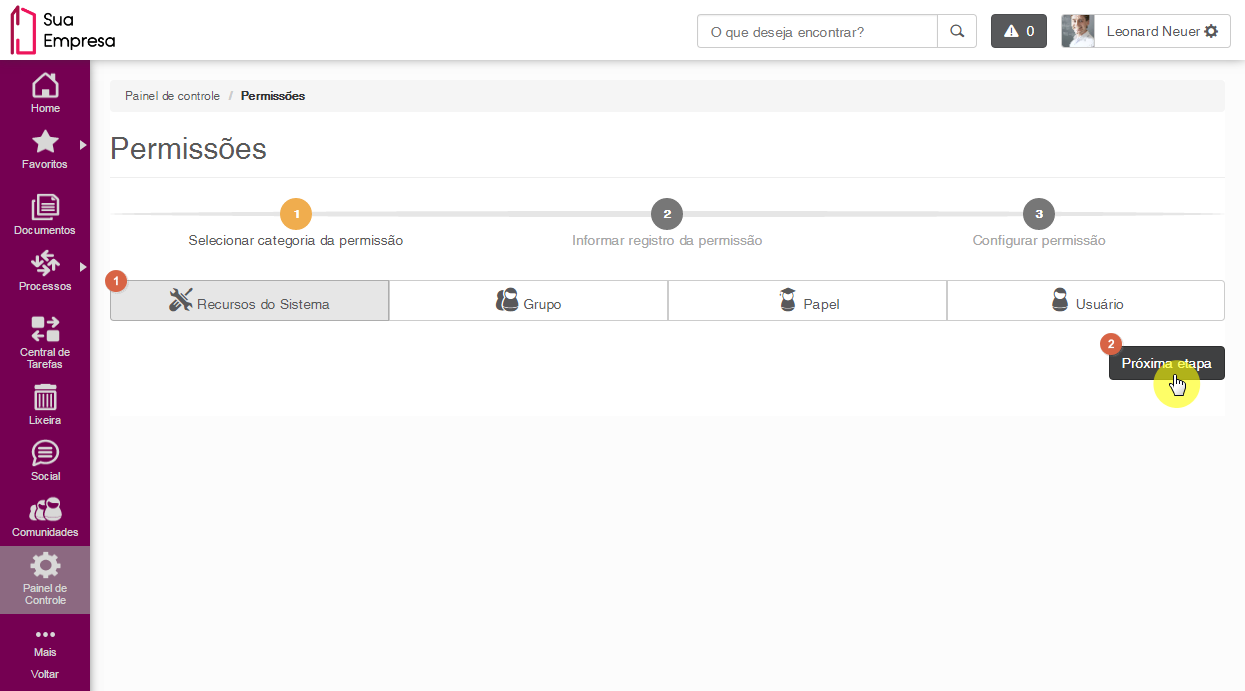Open Leonard Neuer user settings menu
Viewport: 1245px width, 691px height.
1146,32
